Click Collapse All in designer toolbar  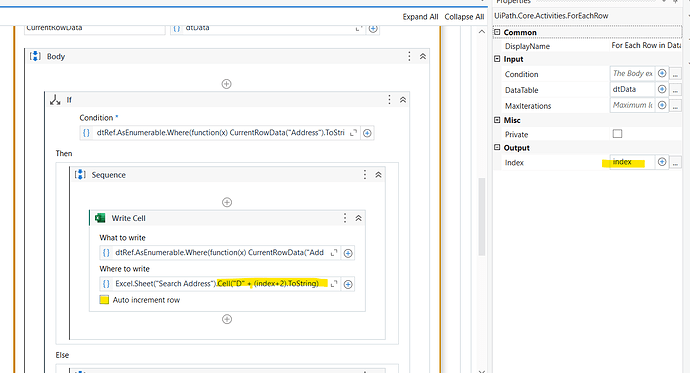pos(464,17)
